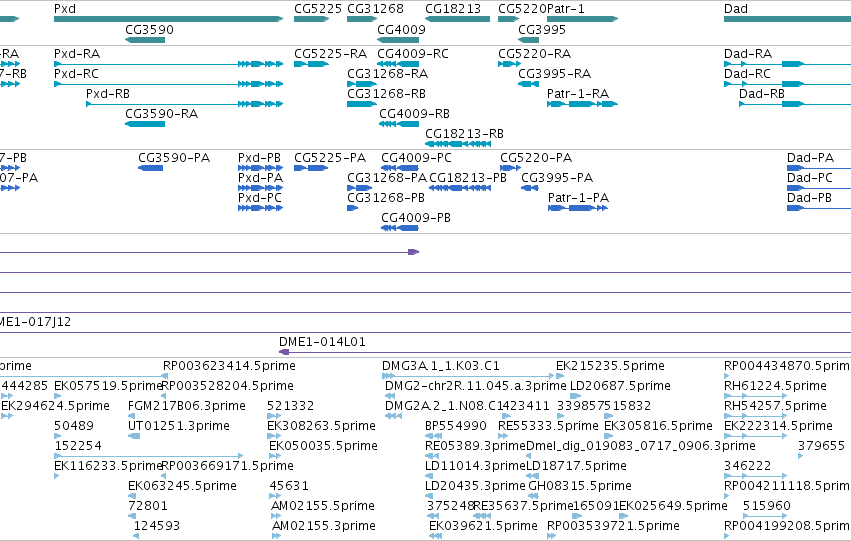Select the Dad-RA transcript label

(747, 54)
